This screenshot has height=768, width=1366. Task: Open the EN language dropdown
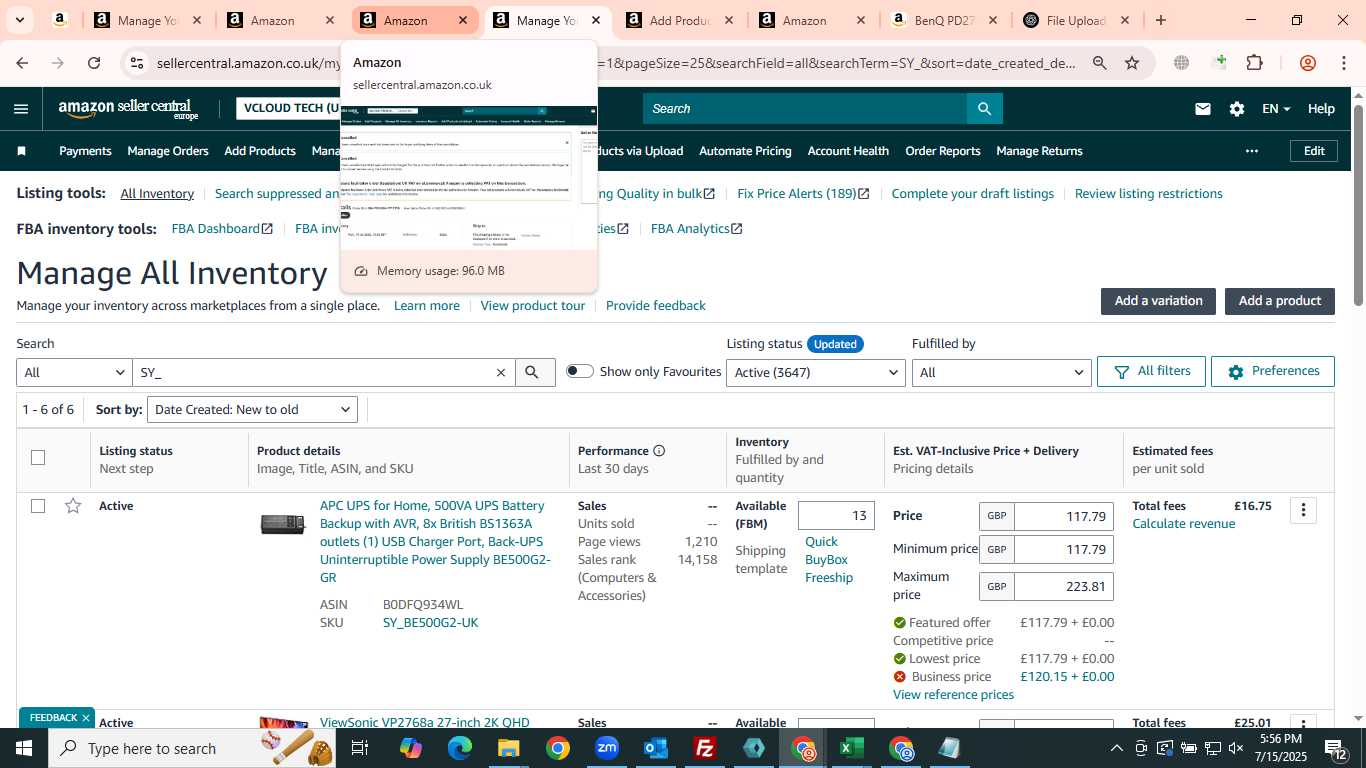(x=1276, y=109)
